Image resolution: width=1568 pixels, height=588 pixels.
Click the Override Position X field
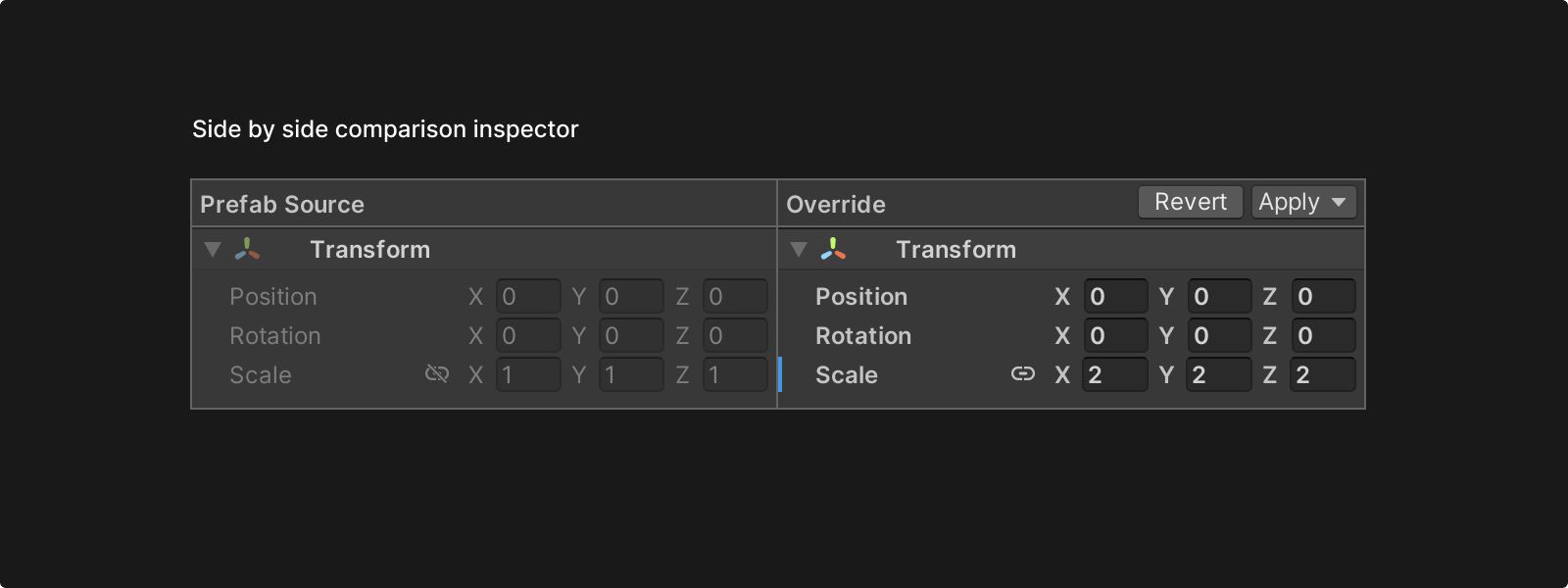tap(1115, 297)
